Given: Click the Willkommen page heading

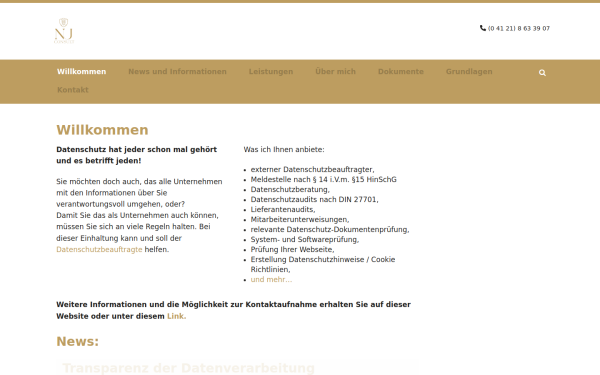Looking at the screenshot, I should [x=102, y=130].
